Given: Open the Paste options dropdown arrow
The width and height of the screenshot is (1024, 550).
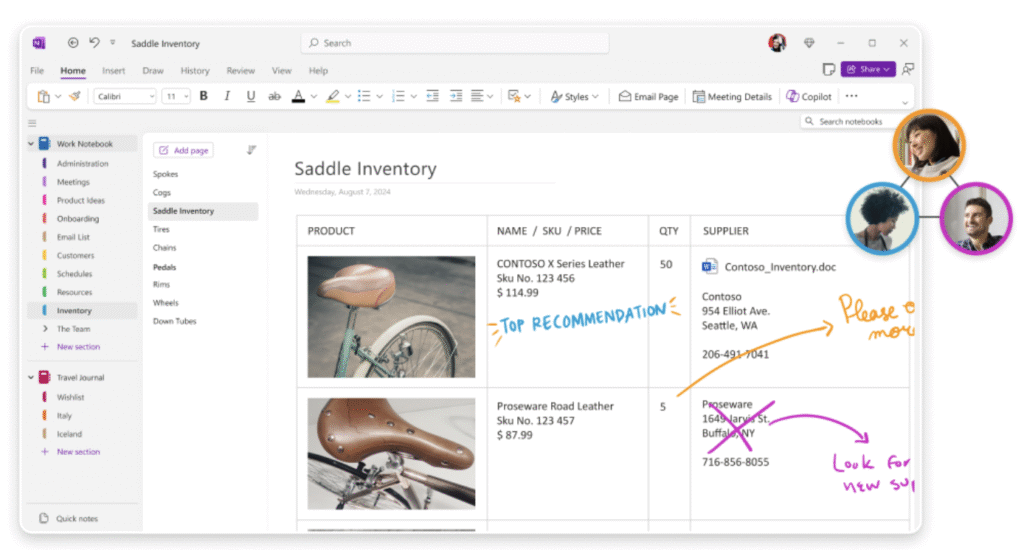Looking at the screenshot, I should 58,97.
